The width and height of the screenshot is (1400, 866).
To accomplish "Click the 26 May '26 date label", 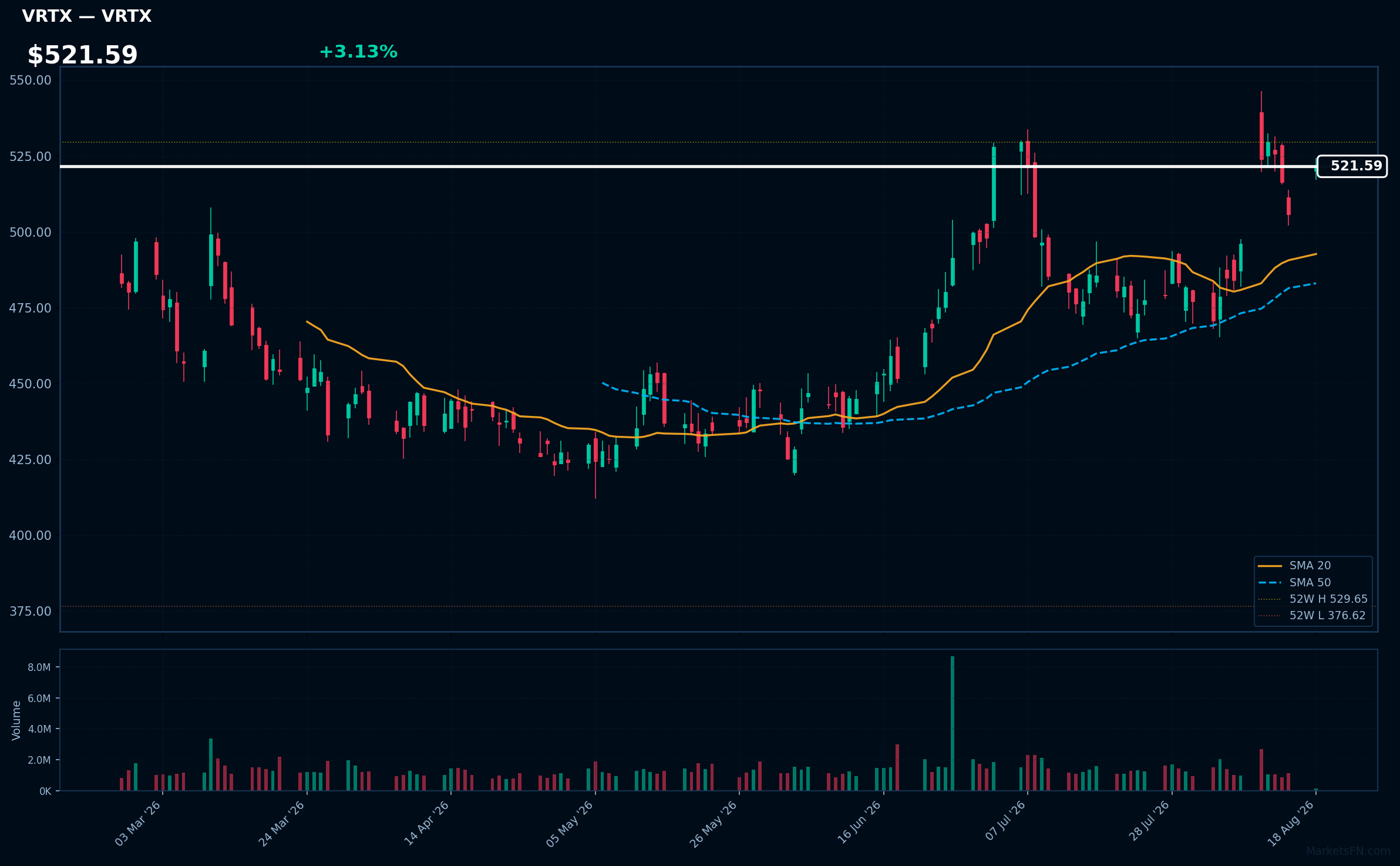I will tap(714, 824).
